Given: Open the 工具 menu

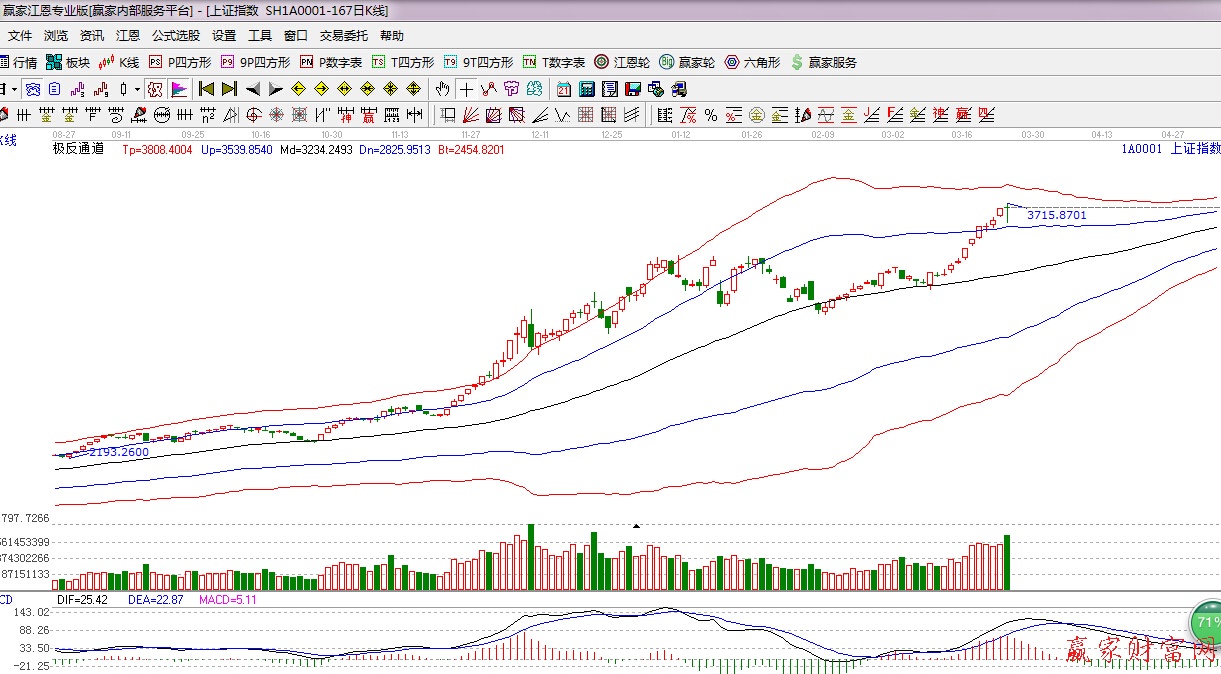Looking at the screenshot, I should tap(260, 36).
